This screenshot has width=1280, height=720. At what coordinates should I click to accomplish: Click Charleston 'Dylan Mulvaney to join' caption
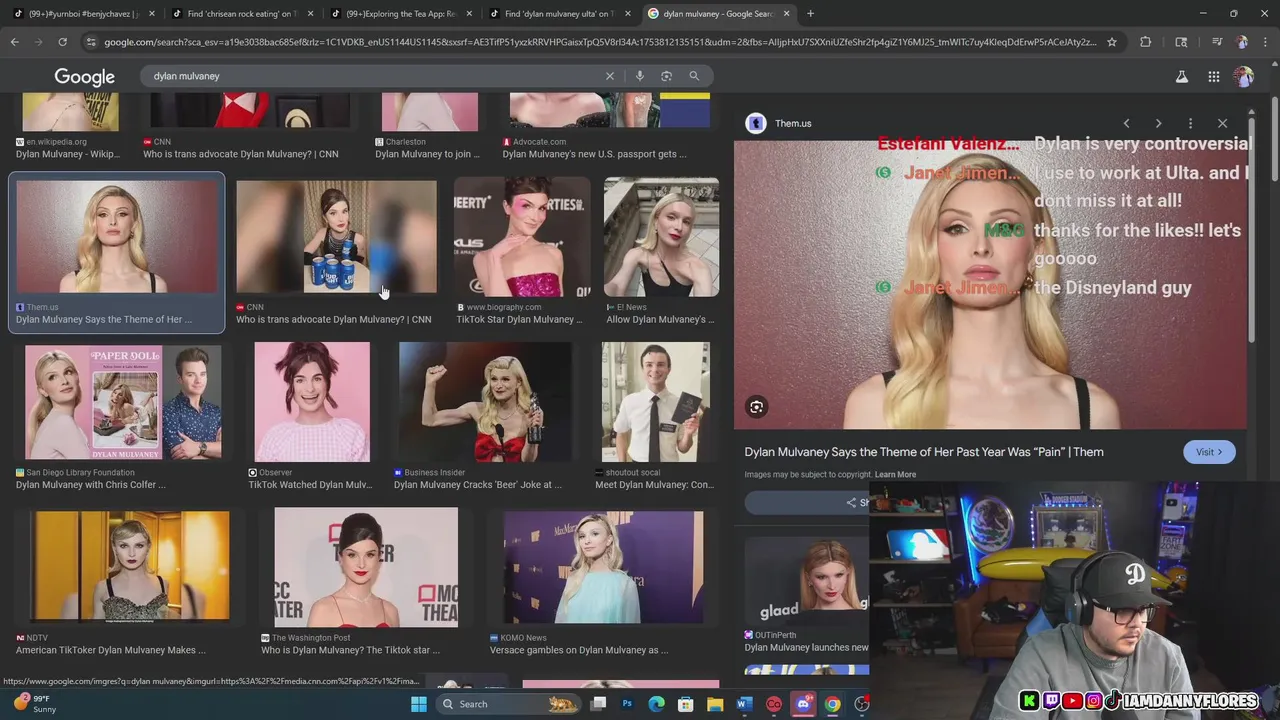click(x=427, y=154)
